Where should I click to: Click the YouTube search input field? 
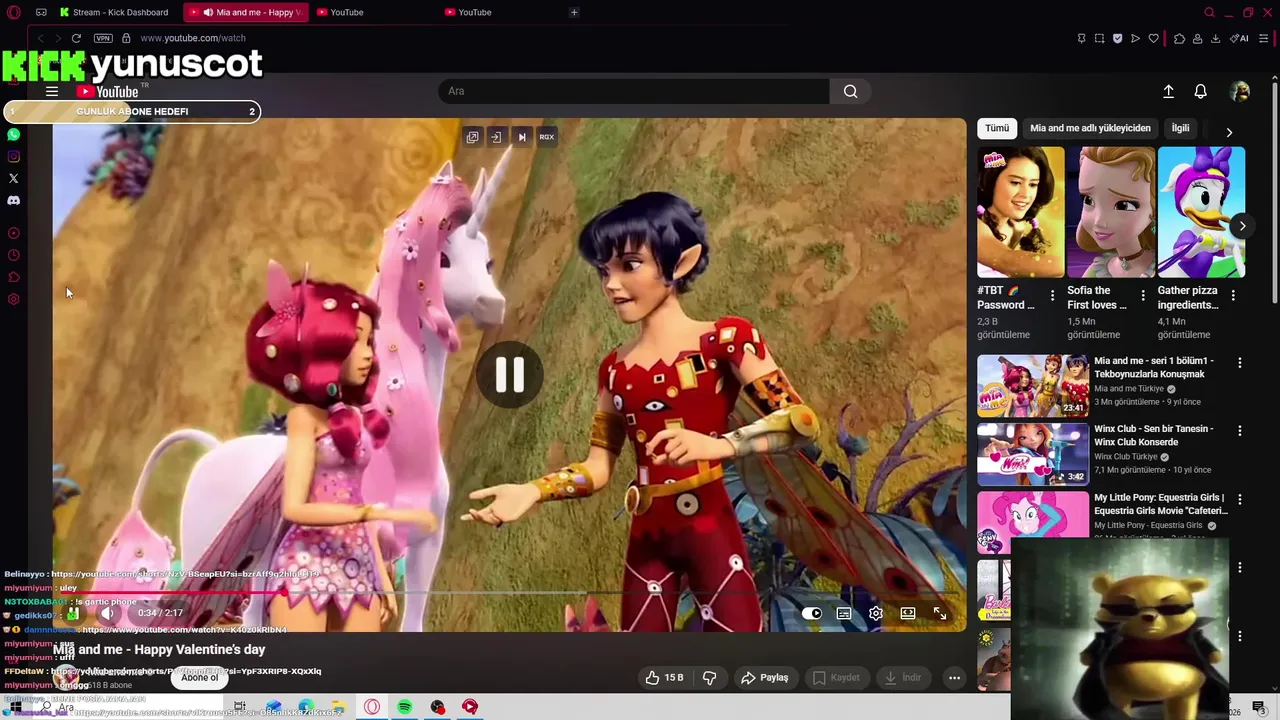pos(634,91)
